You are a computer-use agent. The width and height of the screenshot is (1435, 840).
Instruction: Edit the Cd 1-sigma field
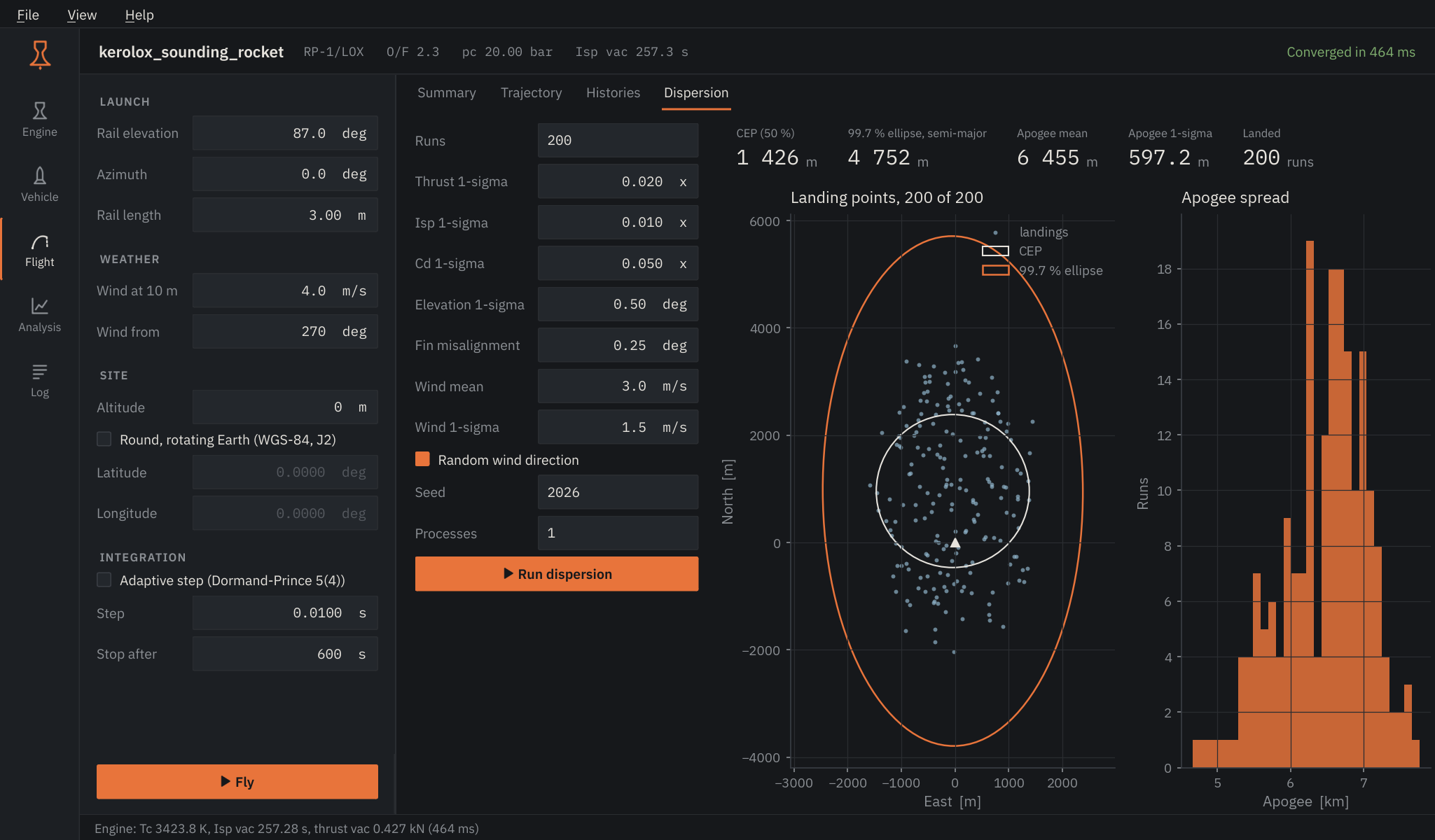[x=618, y=263]
